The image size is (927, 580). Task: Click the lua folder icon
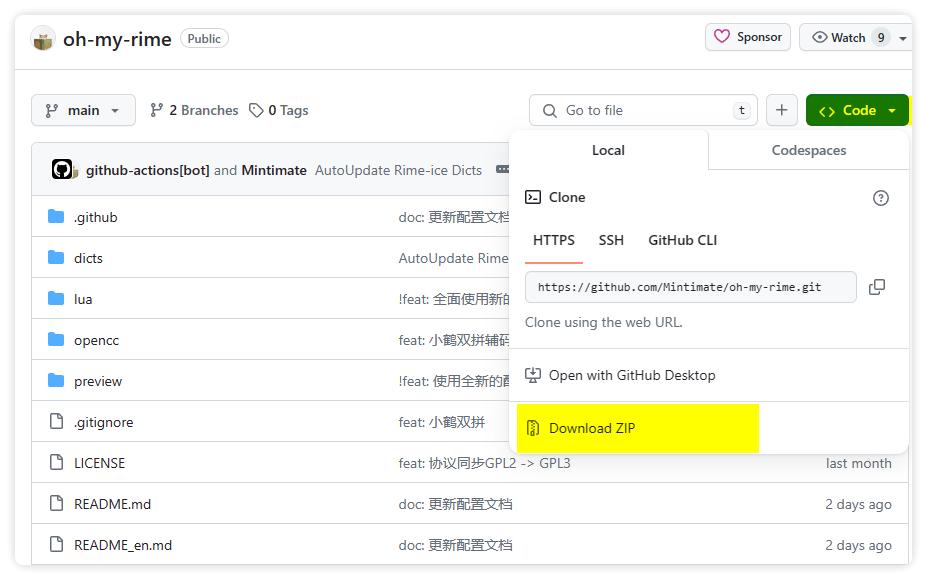(x=56, y=298)
